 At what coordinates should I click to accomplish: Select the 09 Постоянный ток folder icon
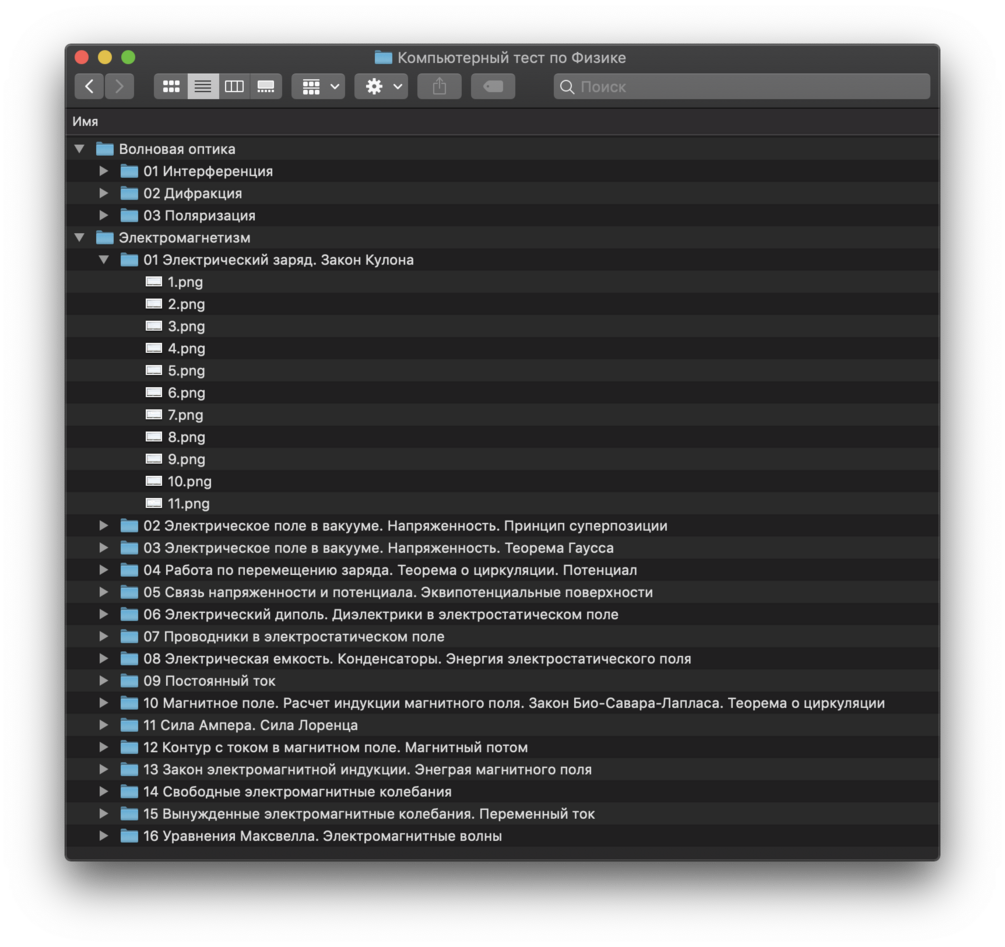click(129, 680)
